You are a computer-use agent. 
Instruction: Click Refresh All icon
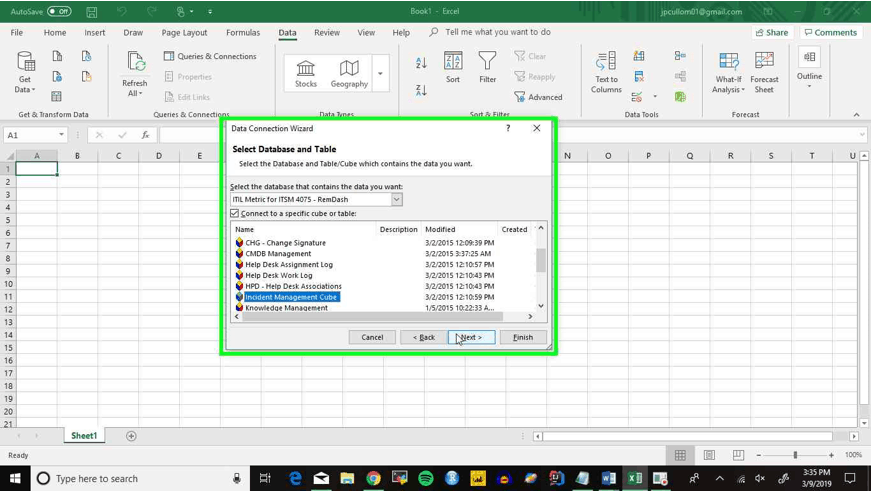[x=135, y=62]
